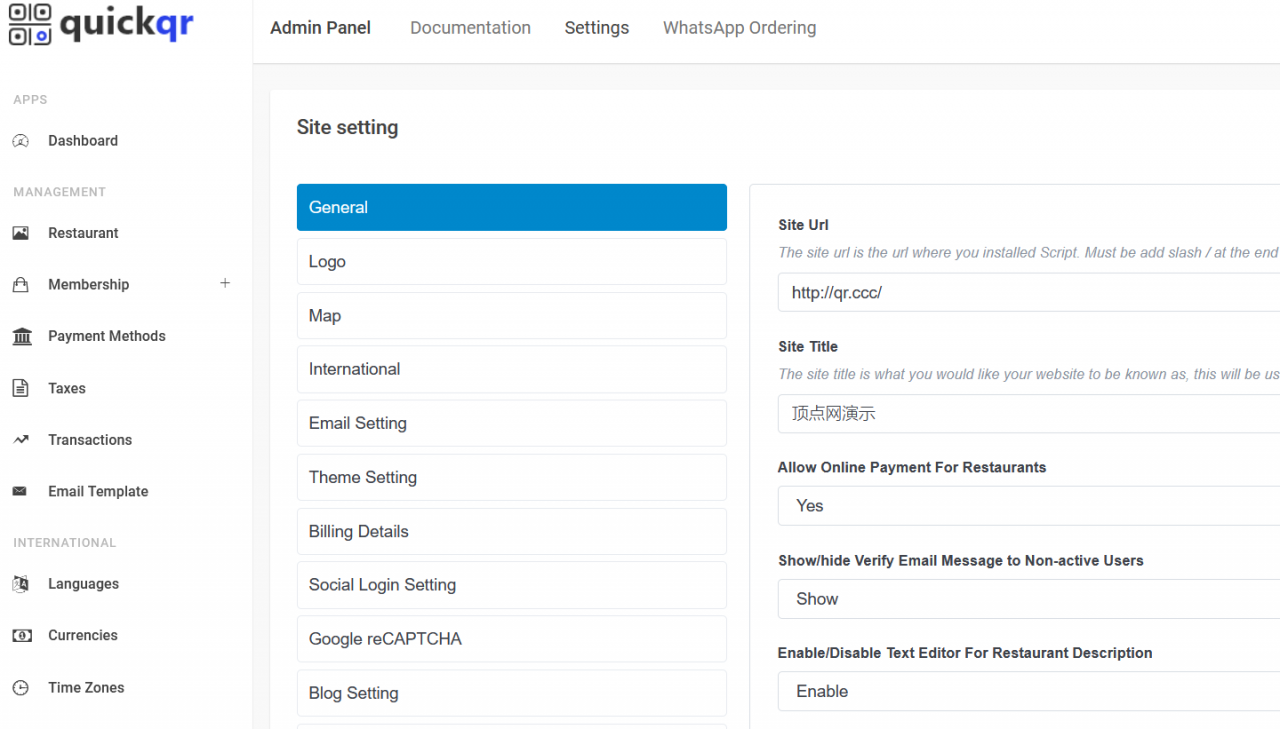The image size is (1280, 729).
Task: Click the Taxes document icon
Action: (21, 388)
